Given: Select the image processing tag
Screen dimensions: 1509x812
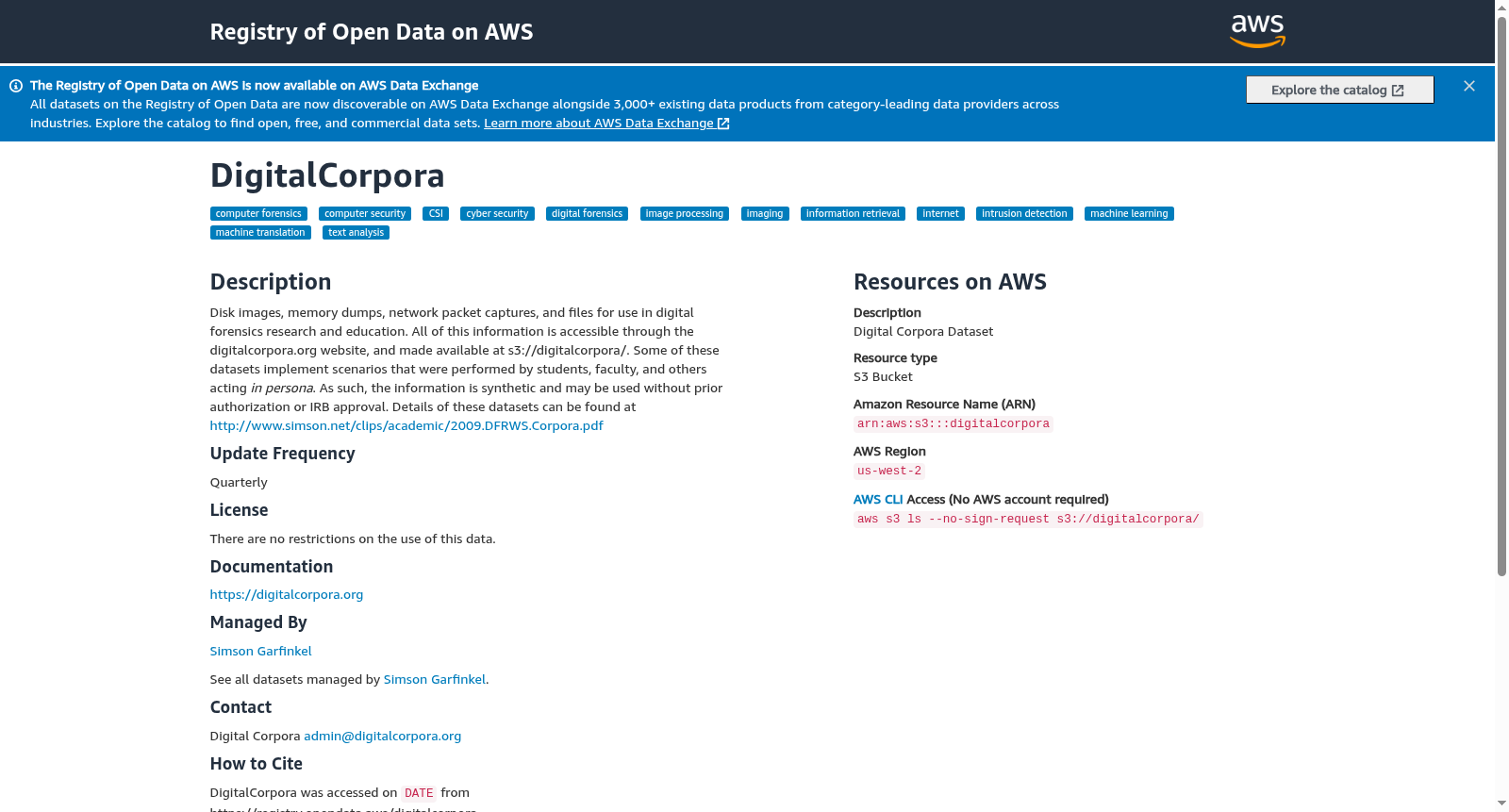Looking at the screenshot, I should click(685, 214).
